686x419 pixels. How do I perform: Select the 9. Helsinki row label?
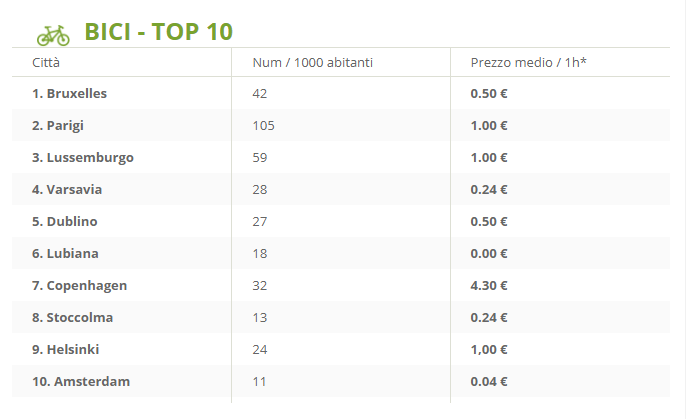point(65,349)
